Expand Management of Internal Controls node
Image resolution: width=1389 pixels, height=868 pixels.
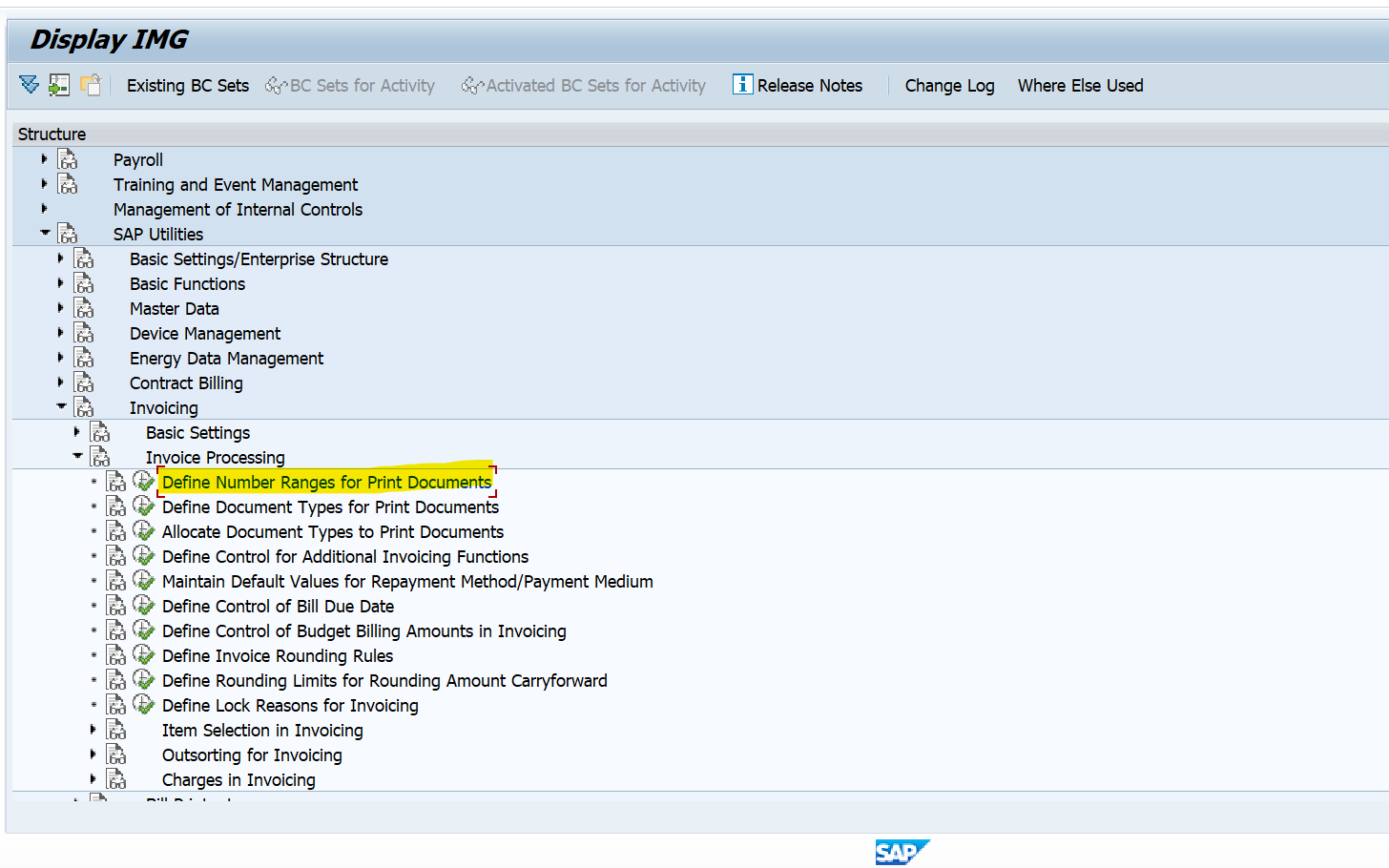coord(44,208)
